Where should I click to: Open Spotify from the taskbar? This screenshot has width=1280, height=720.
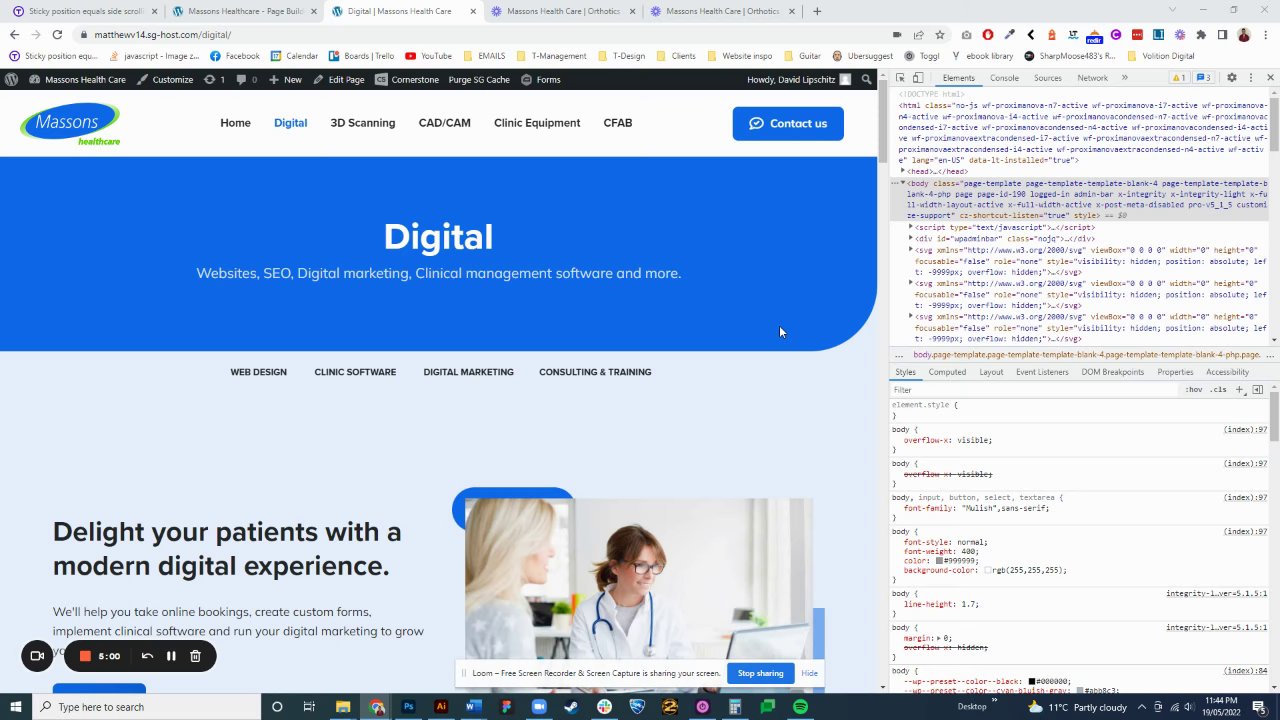pyautogui.click(x=800, y=707)
